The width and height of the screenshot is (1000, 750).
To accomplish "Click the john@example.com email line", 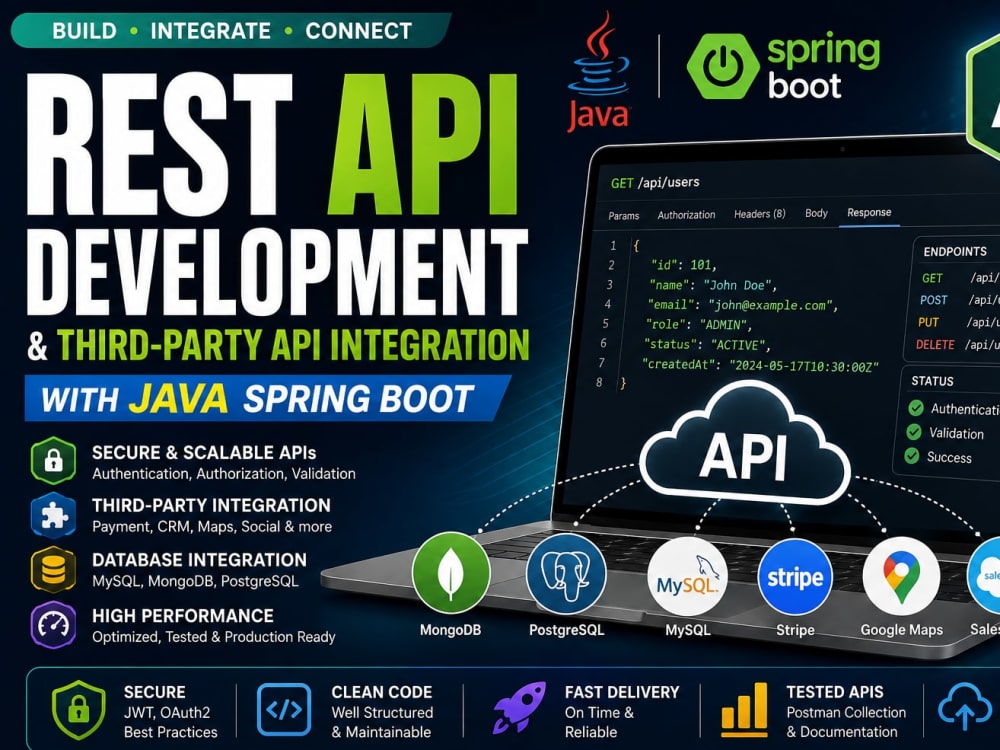I will (742, 305).
